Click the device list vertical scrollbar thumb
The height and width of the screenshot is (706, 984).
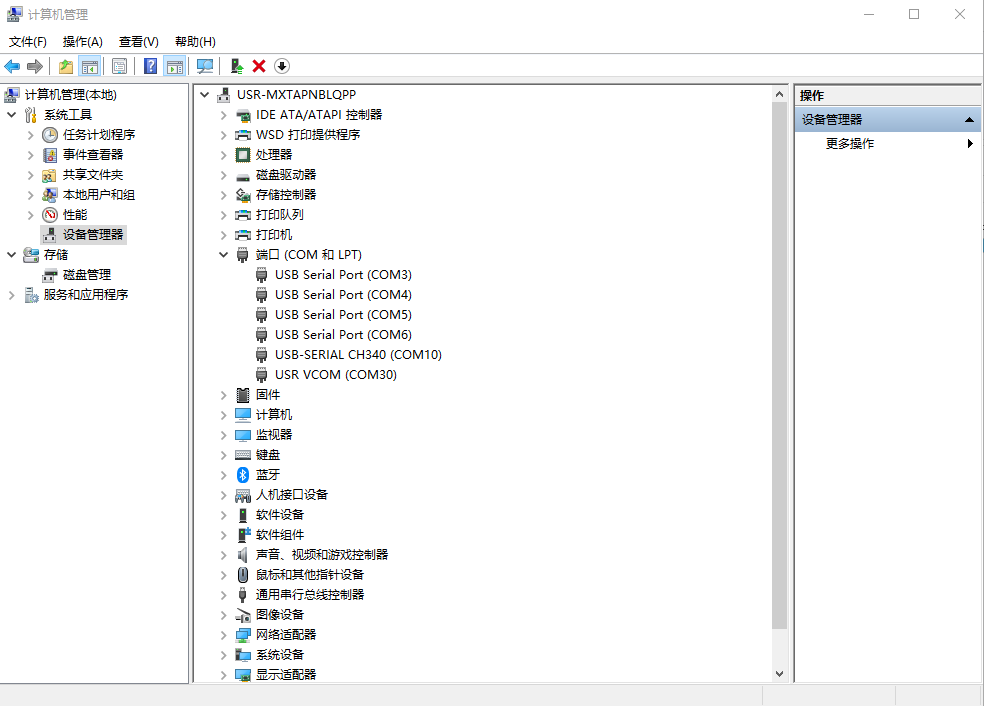click(x=779, y=365)
